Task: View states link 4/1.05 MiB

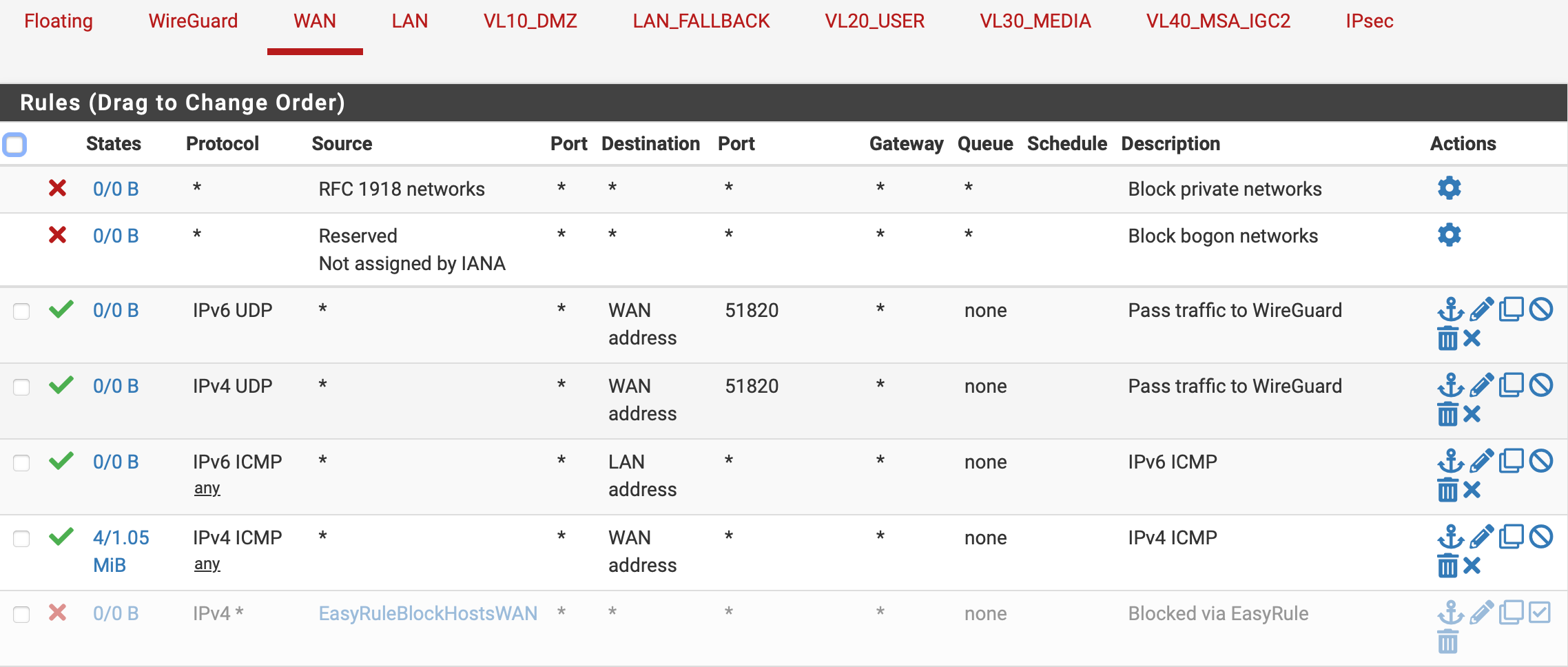Action: coord(121,551)
